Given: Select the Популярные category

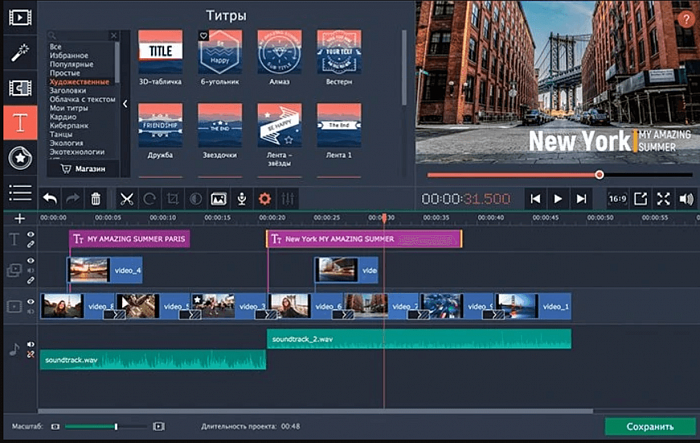Looking at the screenshot, I should point(71,64).
